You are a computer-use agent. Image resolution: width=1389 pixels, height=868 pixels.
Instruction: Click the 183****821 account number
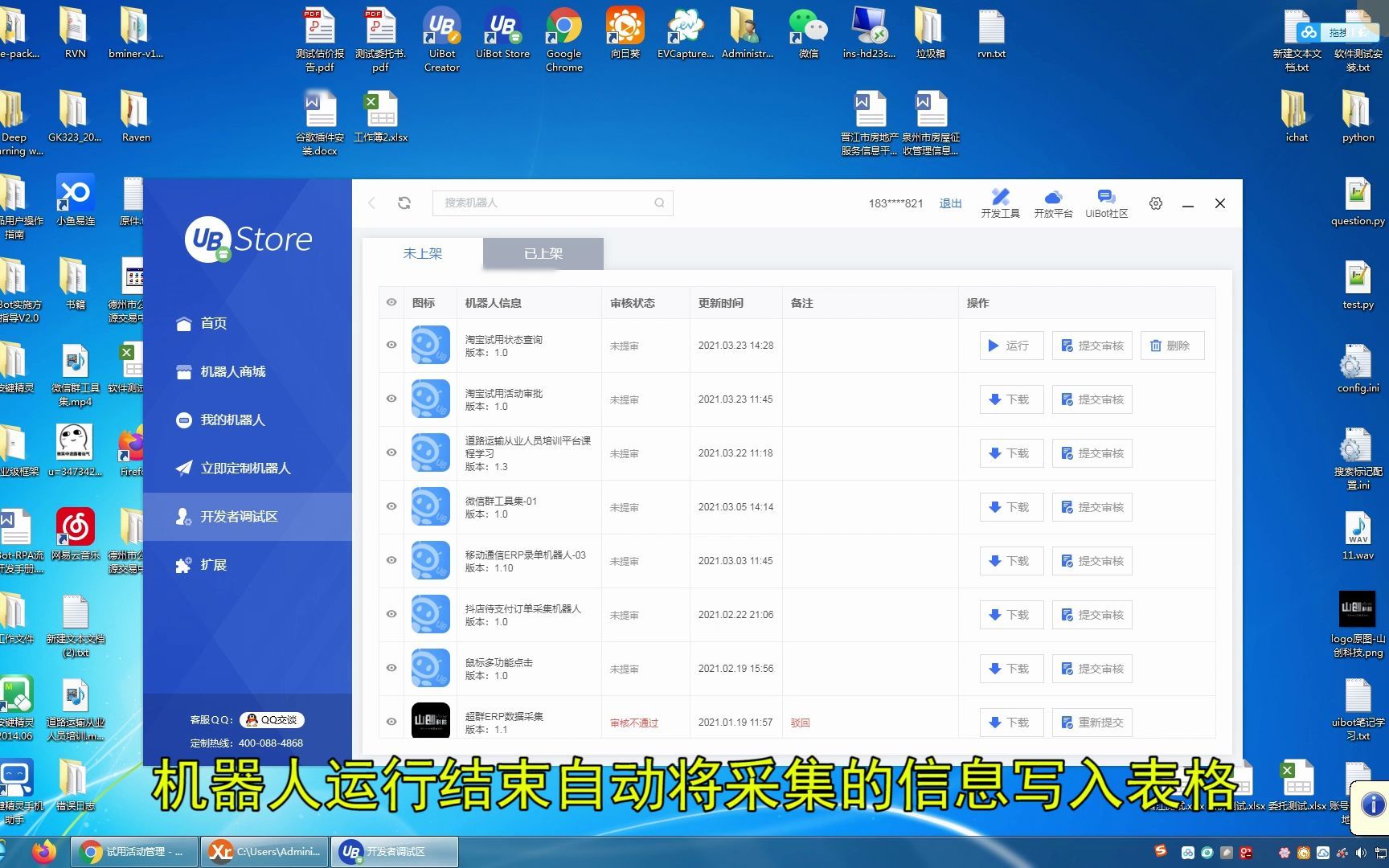[x=895, y=203]
